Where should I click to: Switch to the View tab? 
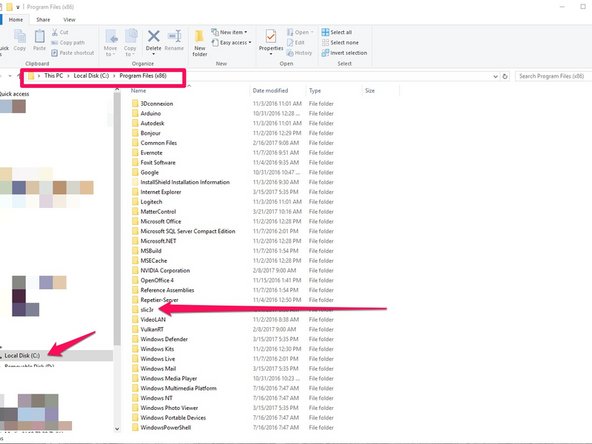click(69, 20)
